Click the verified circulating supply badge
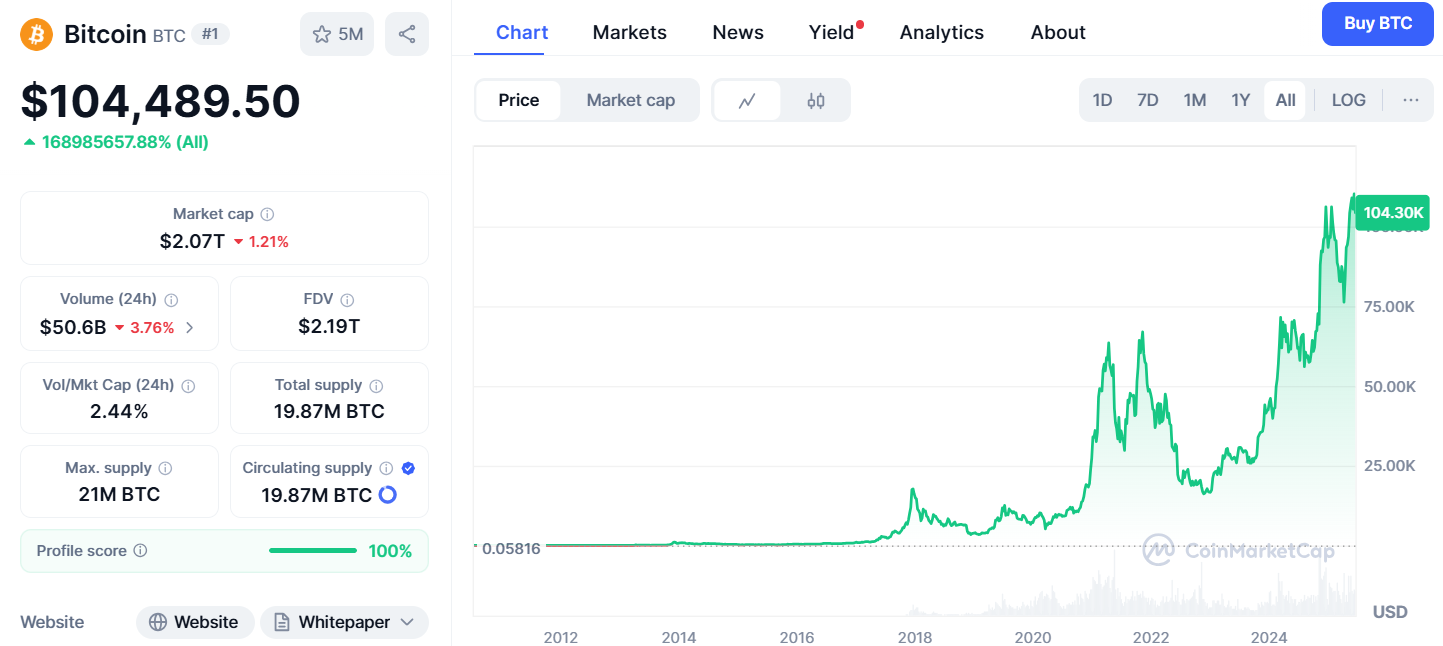 pos(408,468)
